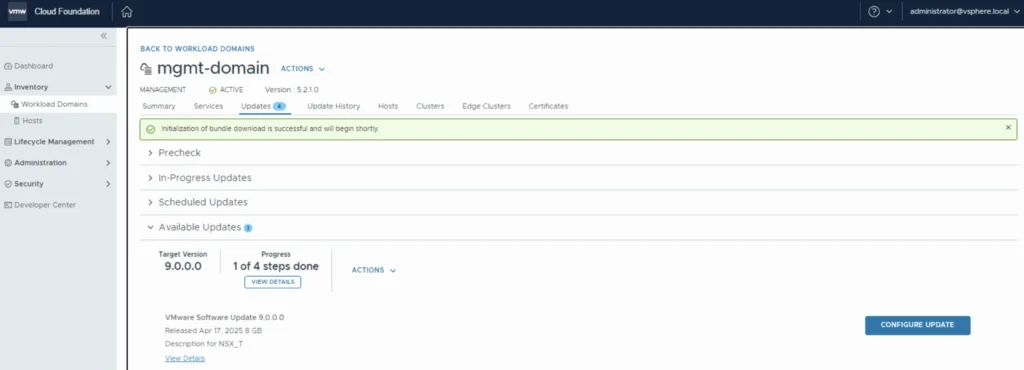This screenshot has width=1024, height=370.
Task: Click the "Released Apr 17, 2025 8 GB" text
Action: click(214, 331)
